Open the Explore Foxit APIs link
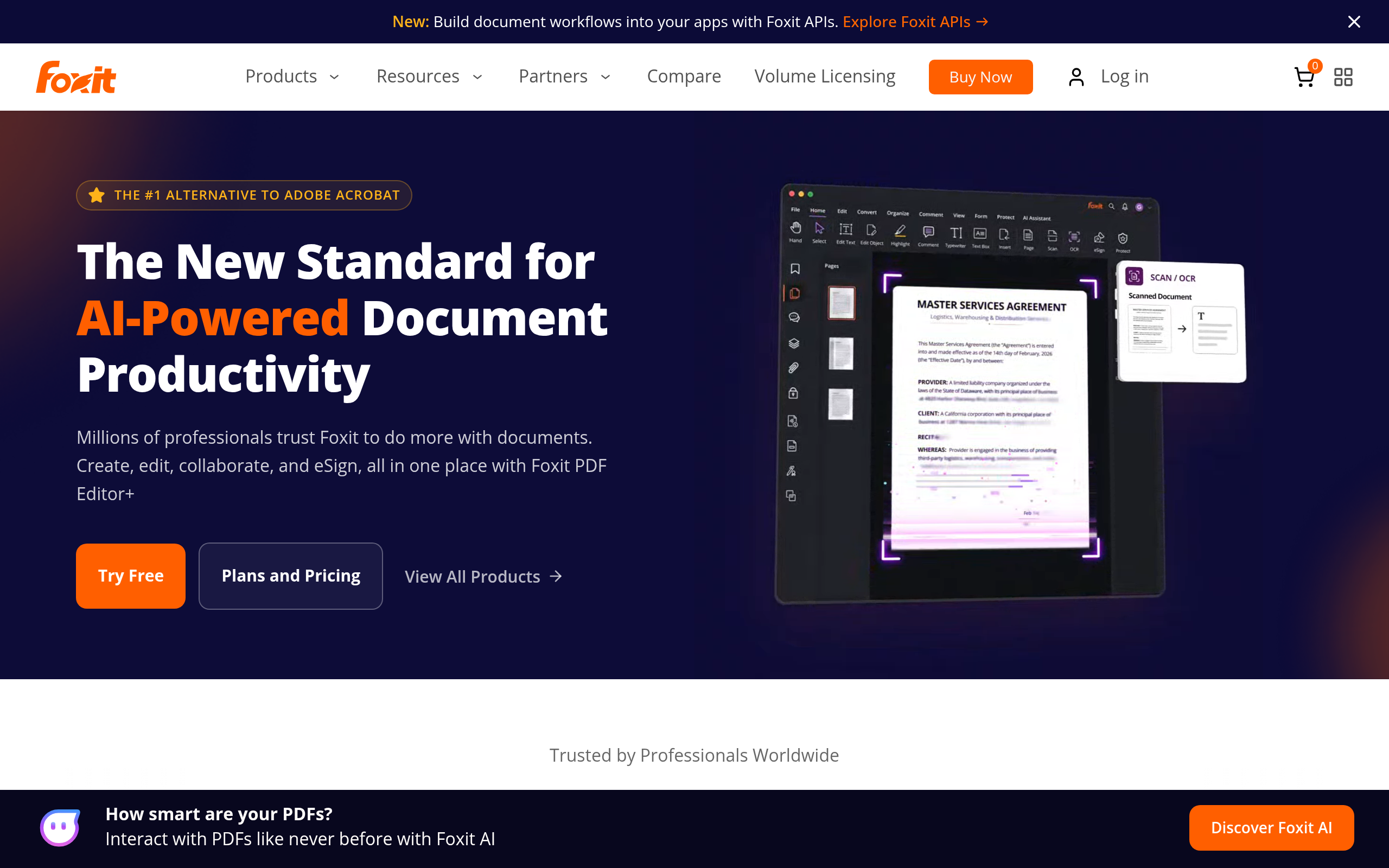Screen dimensions: 1389x868 pos(915,22)
